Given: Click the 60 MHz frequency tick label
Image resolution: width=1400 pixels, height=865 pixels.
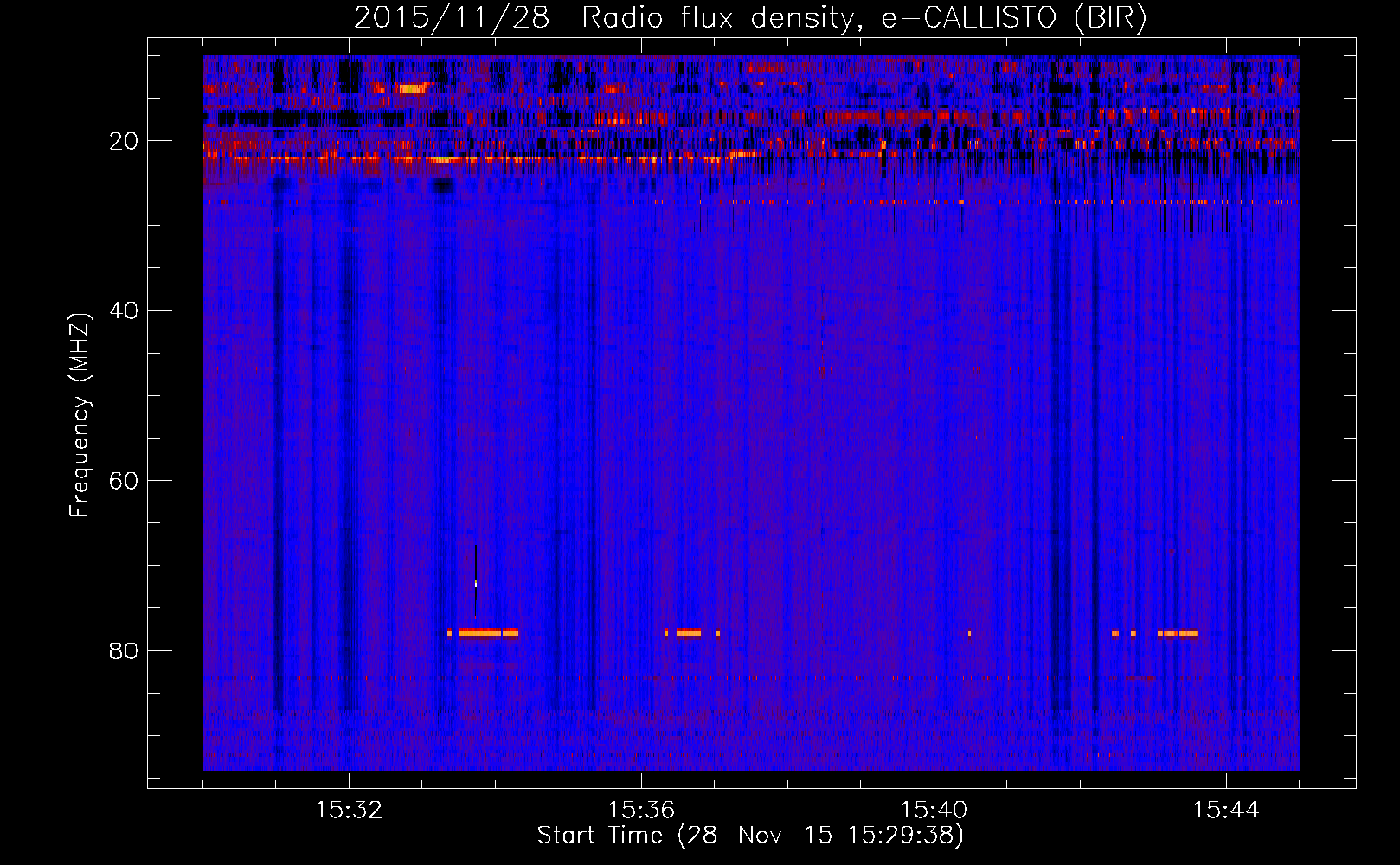Looking at the screenshot, I should coord(124,481).
